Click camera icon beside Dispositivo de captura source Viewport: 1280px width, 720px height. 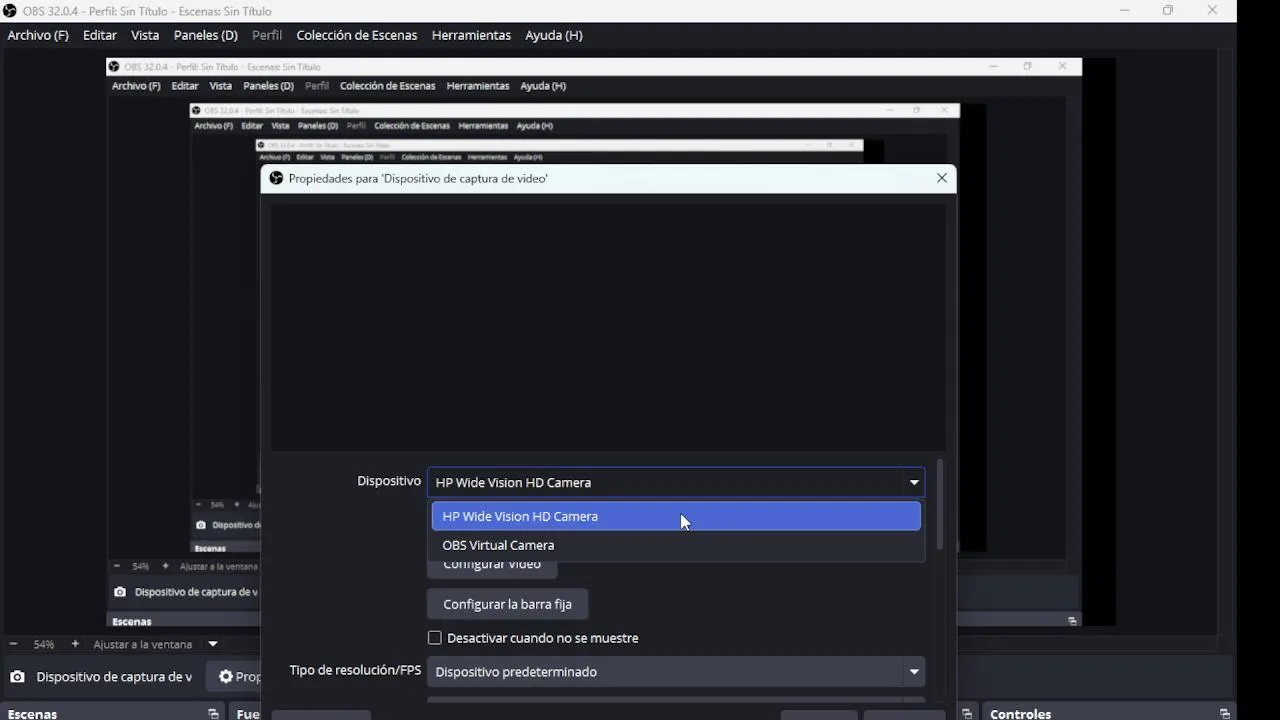pyautogui.click(x=17, y=677)
